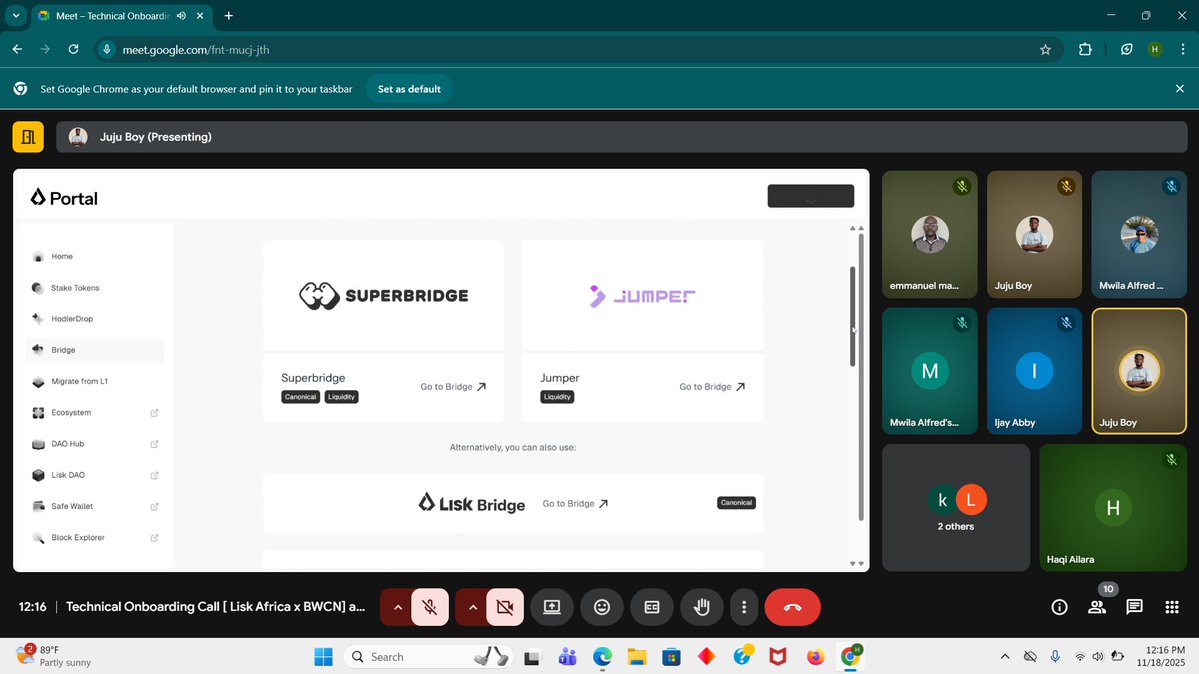The height and width of the screenshot is (674, 1199).
Task: Open Chrome extensions puzzle icon
Action: pyautogui.click(x=1085, y=50)
